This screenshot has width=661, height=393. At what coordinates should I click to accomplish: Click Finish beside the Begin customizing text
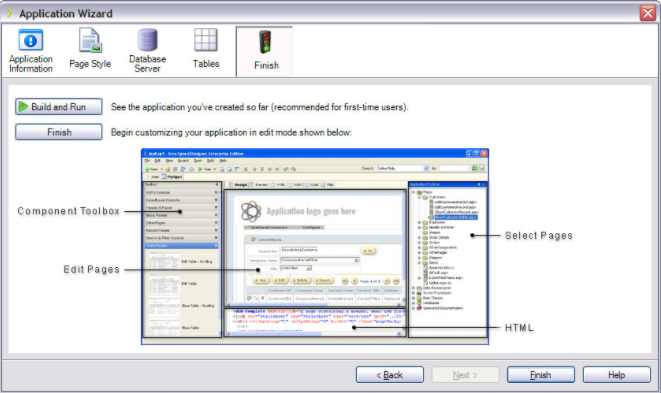[x=59, y=132]
